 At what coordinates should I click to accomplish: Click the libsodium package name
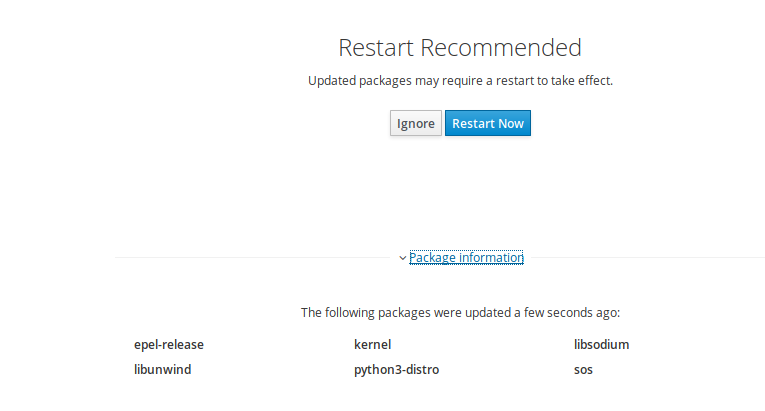(x=601, y=345)
